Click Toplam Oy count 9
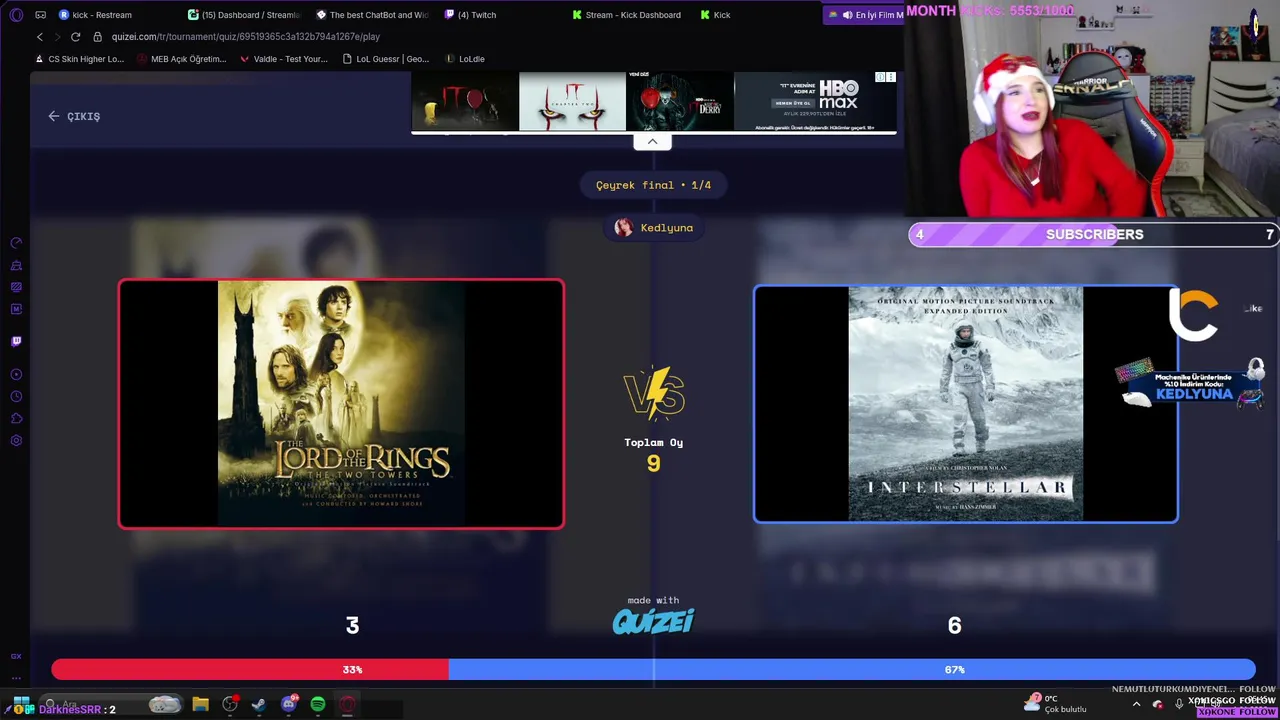This screenshot has width=1280, height=720. tap(653, 463)
